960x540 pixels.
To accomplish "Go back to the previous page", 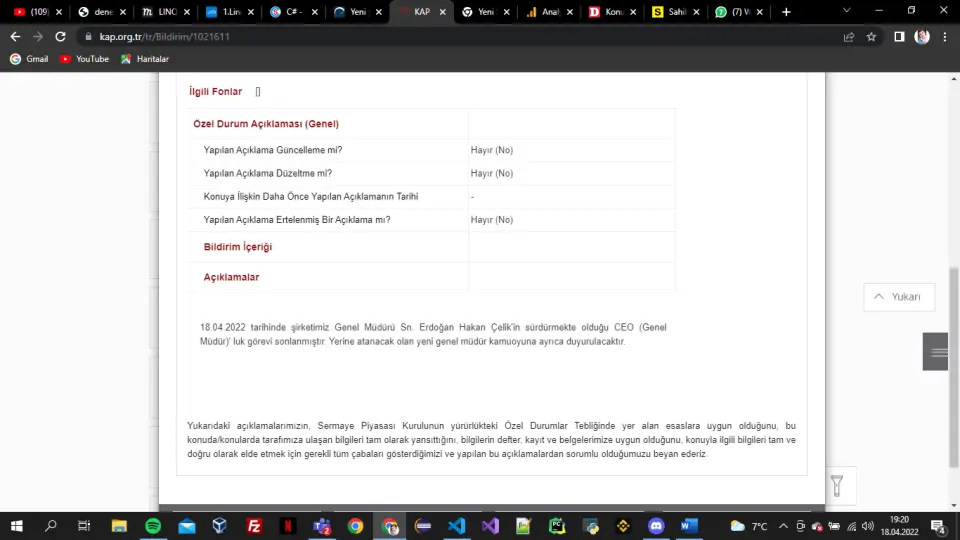I will tap(15, 36).
